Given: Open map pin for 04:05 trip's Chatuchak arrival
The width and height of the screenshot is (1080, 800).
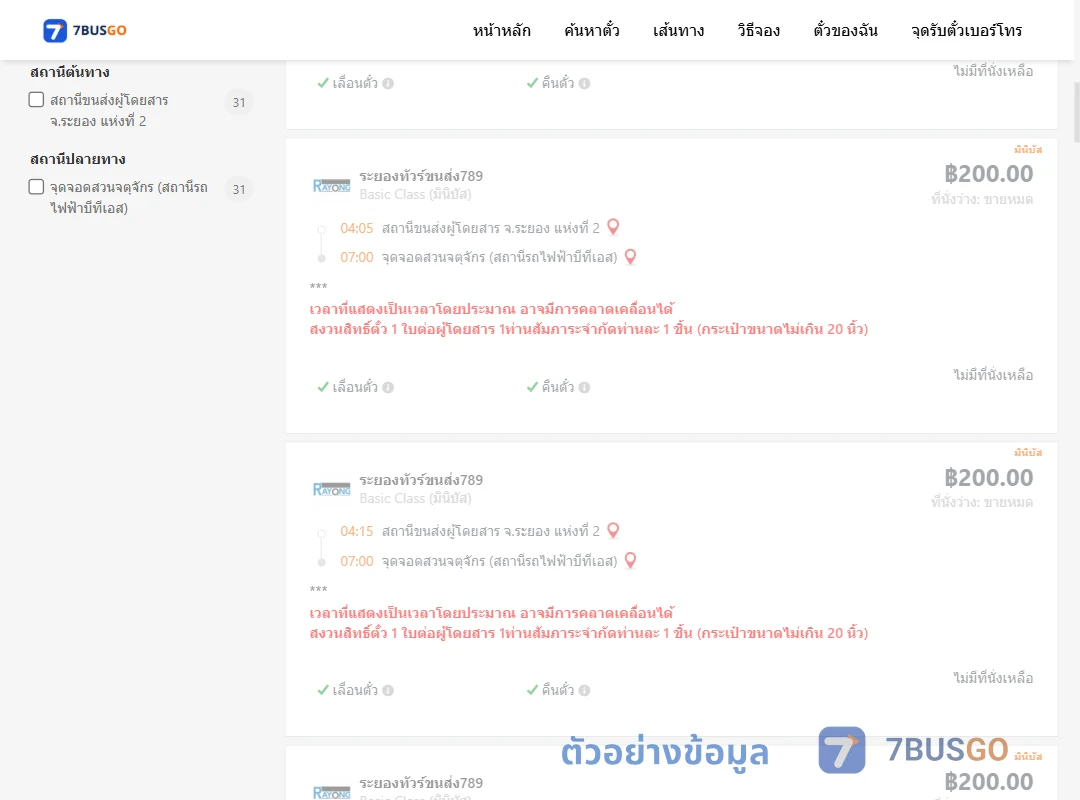Looking at the screenshot, I should [x=630, y=256].
